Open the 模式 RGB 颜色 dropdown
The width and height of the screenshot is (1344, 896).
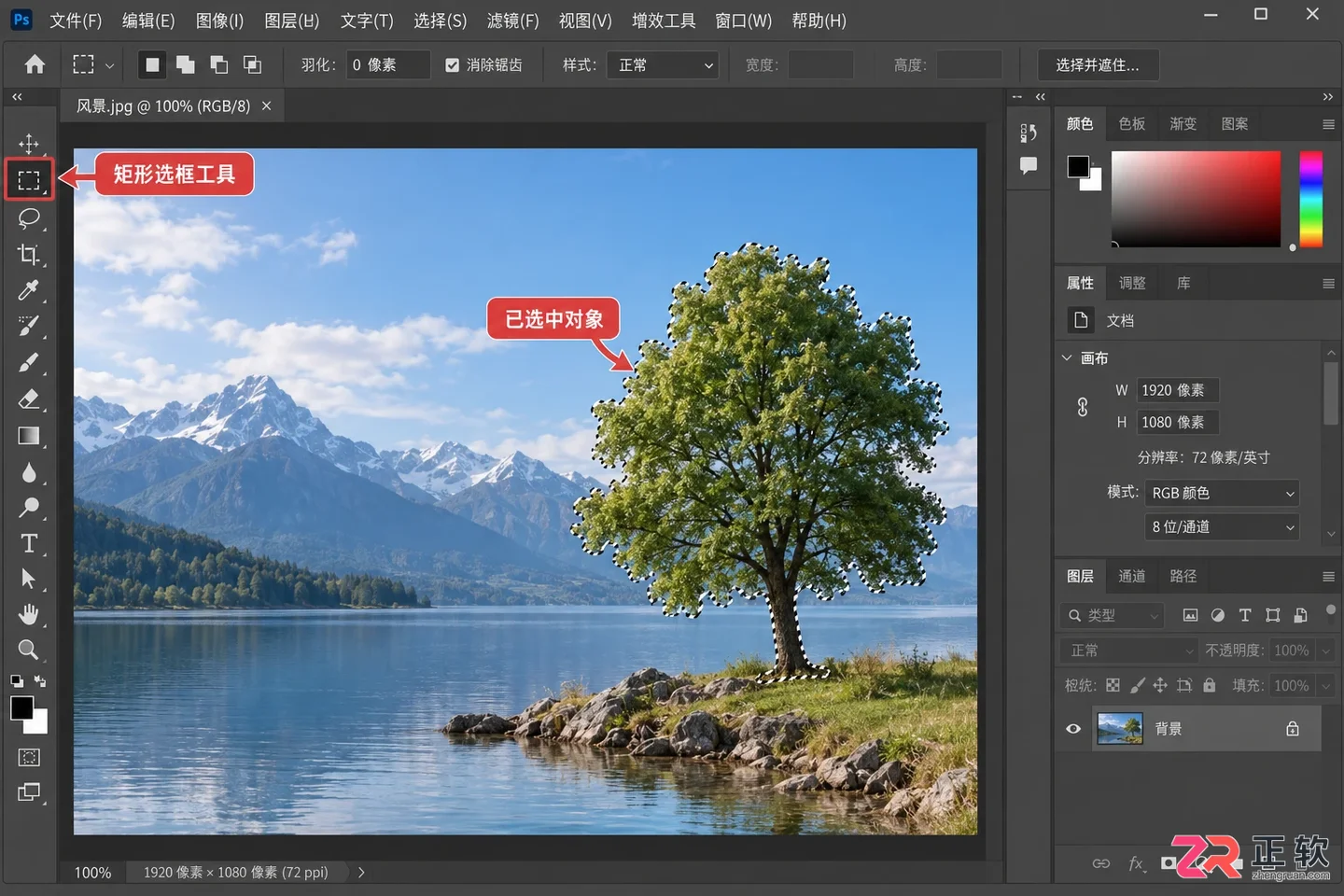1223,493
